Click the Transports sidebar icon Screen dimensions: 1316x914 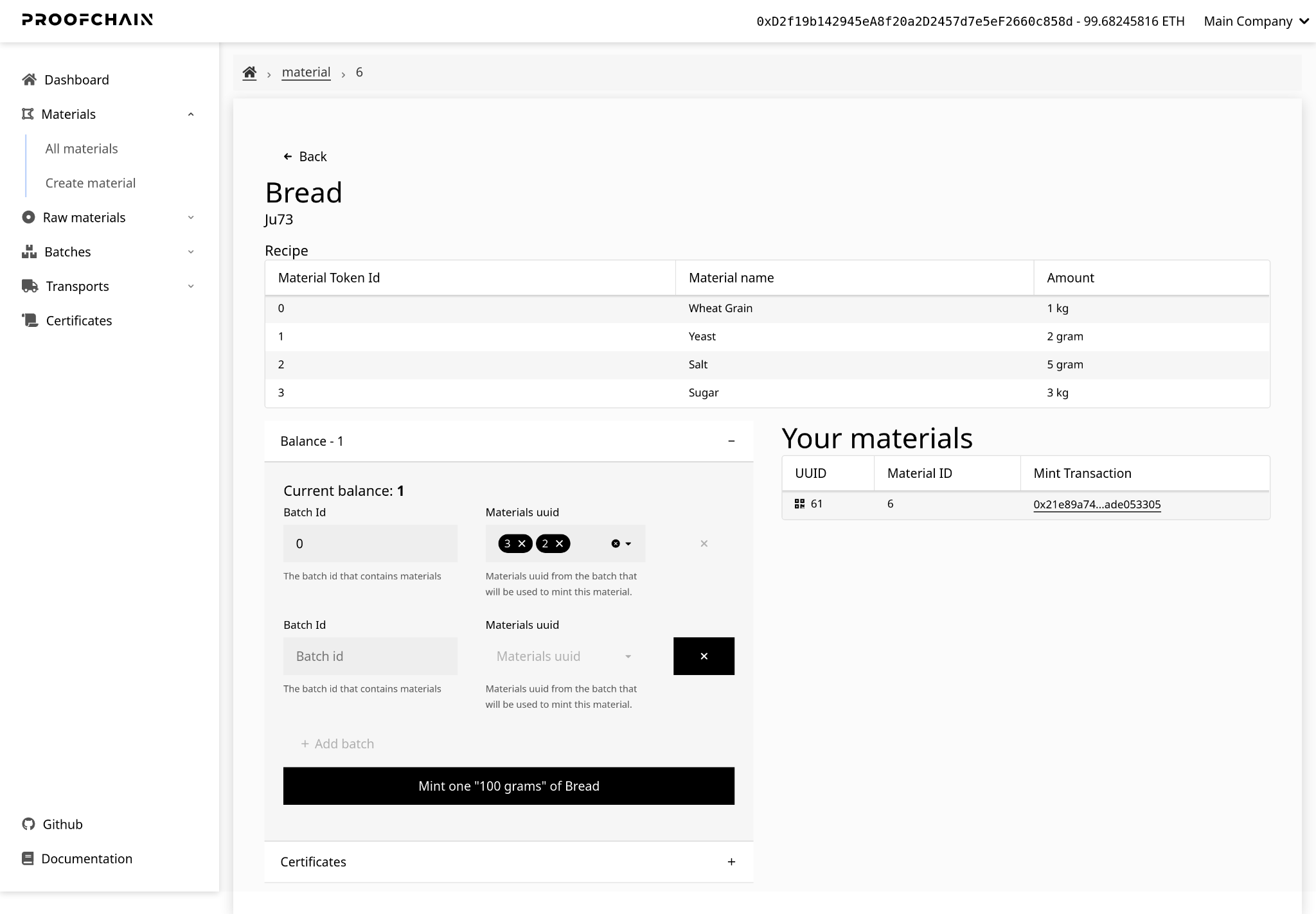pyautogui.click(x=28, y=285)
